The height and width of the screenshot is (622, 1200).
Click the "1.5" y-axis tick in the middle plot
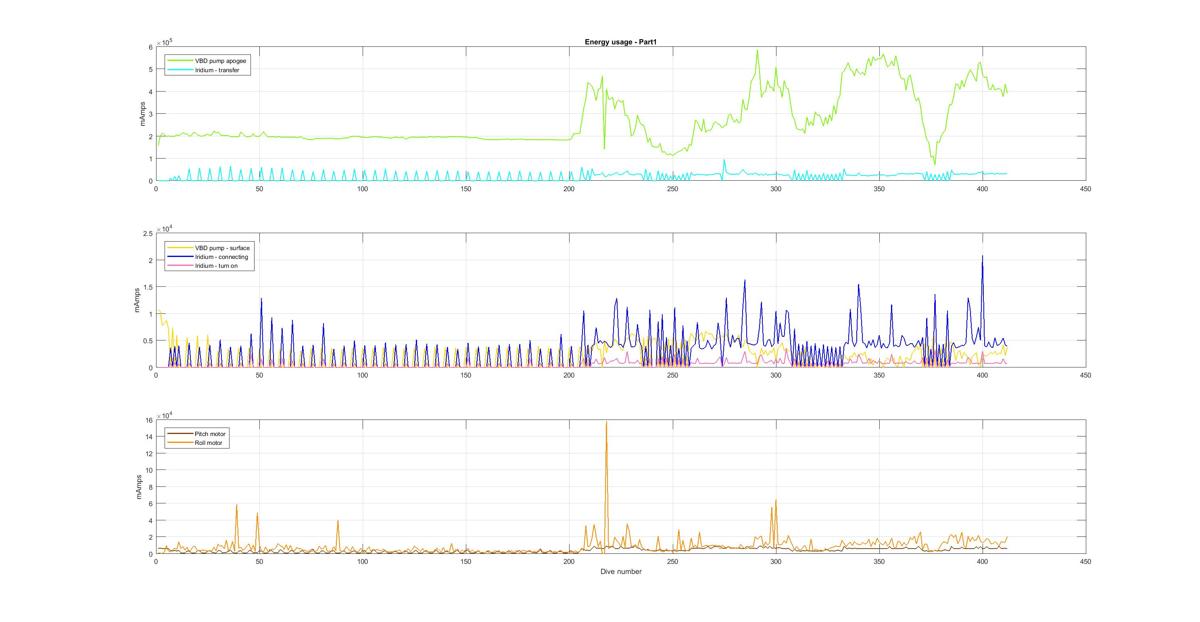pyautogui.click(x=146, y=287)
